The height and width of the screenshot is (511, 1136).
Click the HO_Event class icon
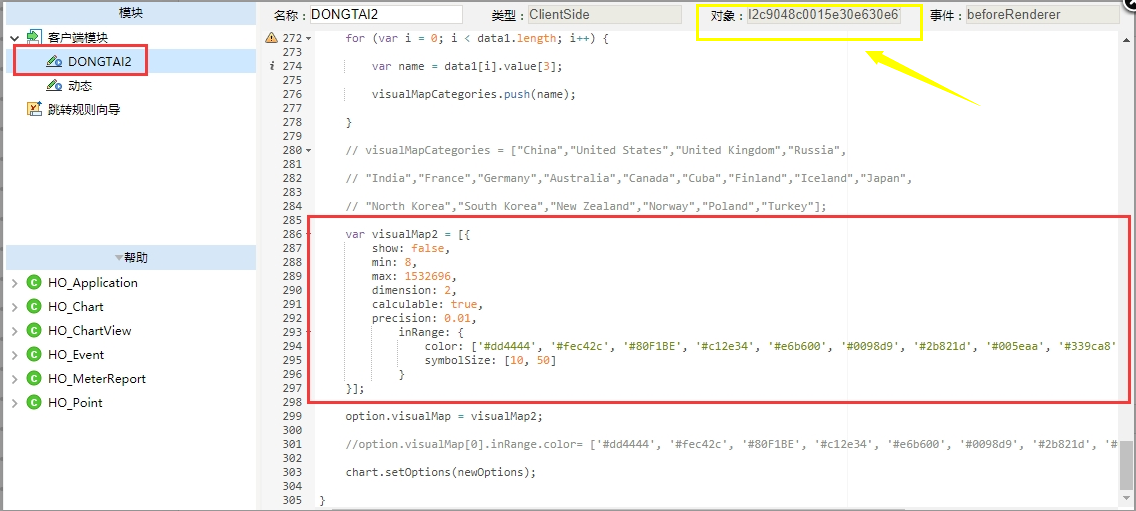(x=33, y=354)
